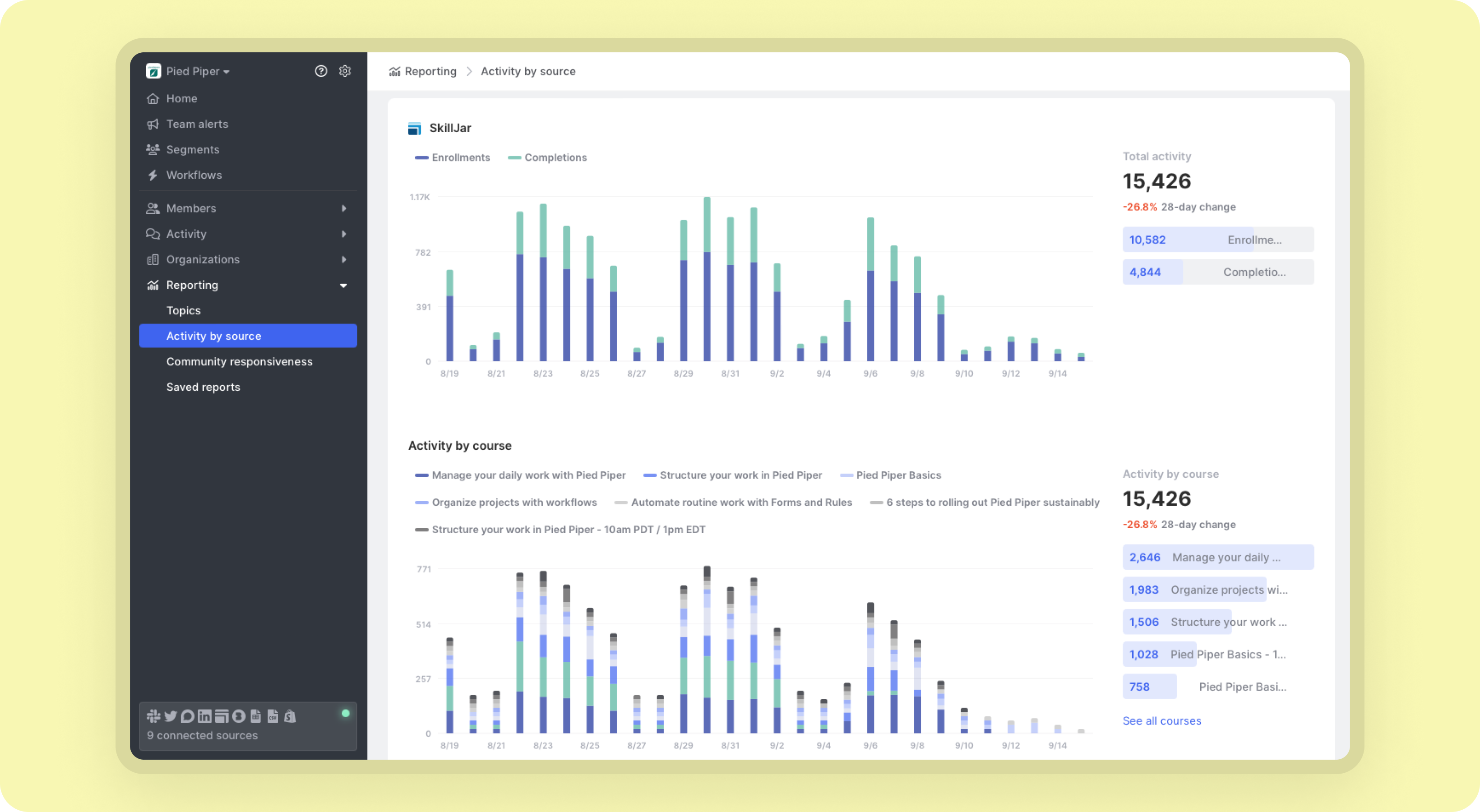Open settings via the gear icon

pyautogui.click(x=345, y=71)
